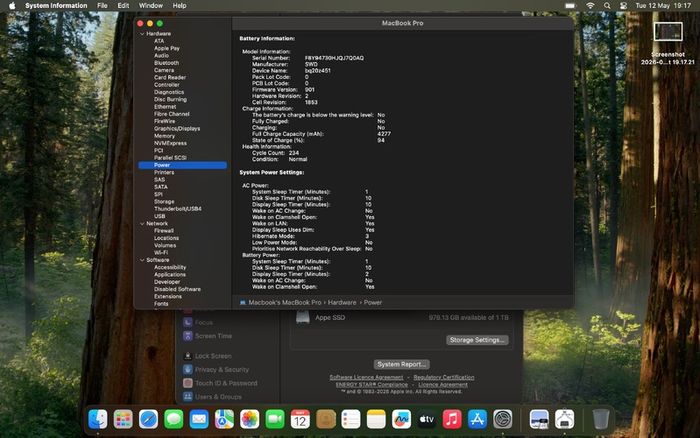This screenshot has width=700, height=438.
Task: Select USB in the Hardware list
Action: 159,216
